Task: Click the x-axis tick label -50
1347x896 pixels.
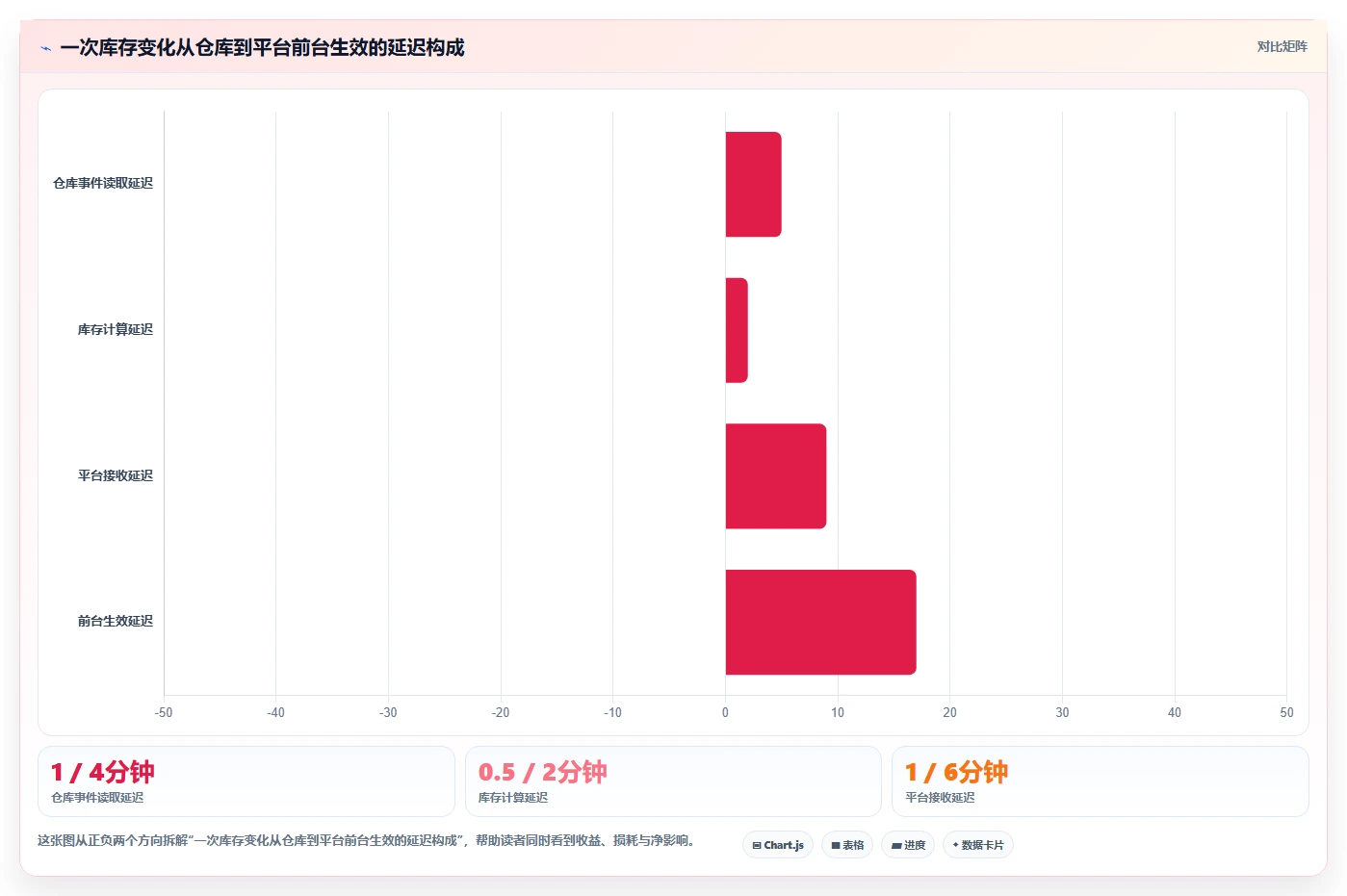Action: pos(164,712)
